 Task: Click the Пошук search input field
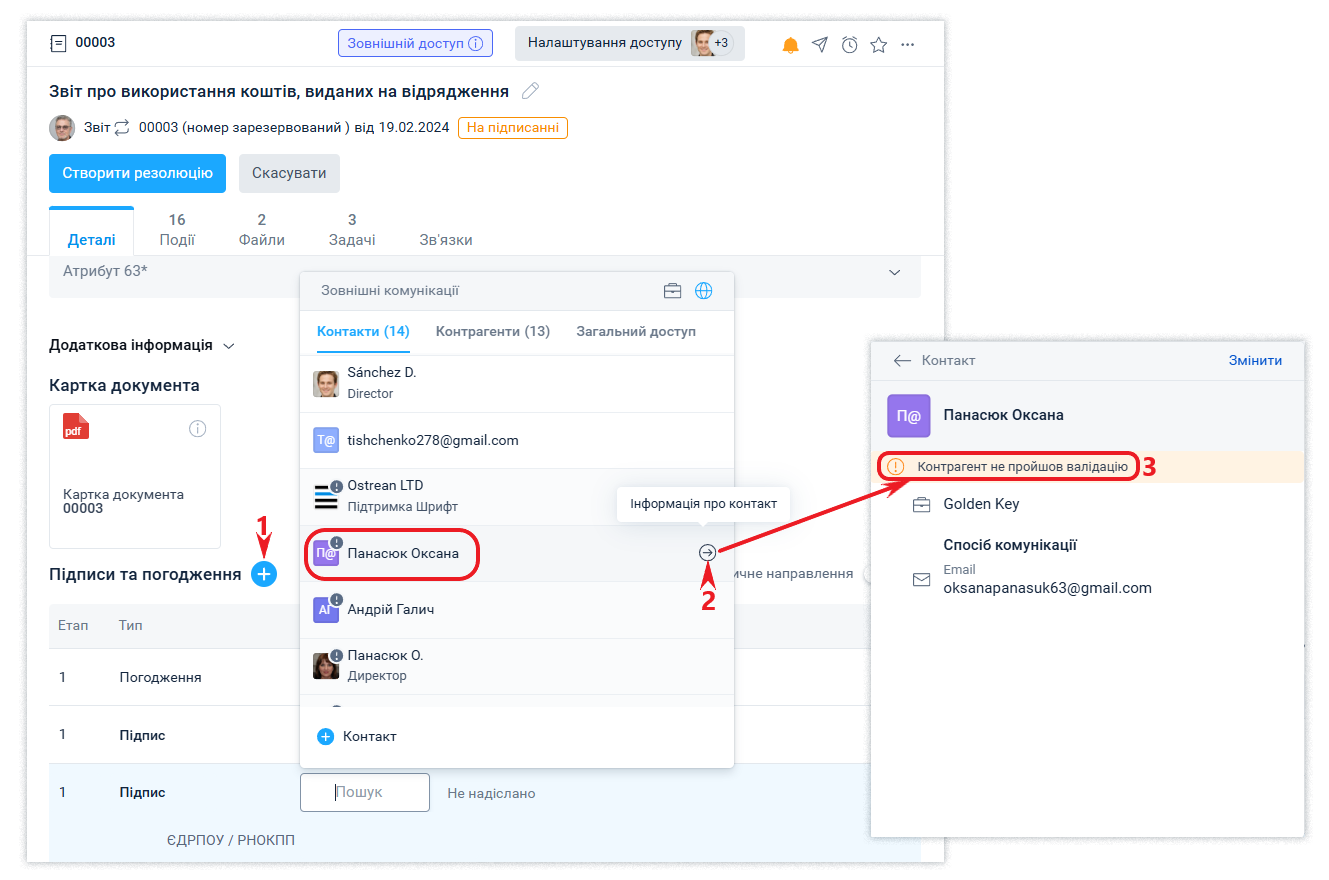pyautogui.click(x=365, y=792)
